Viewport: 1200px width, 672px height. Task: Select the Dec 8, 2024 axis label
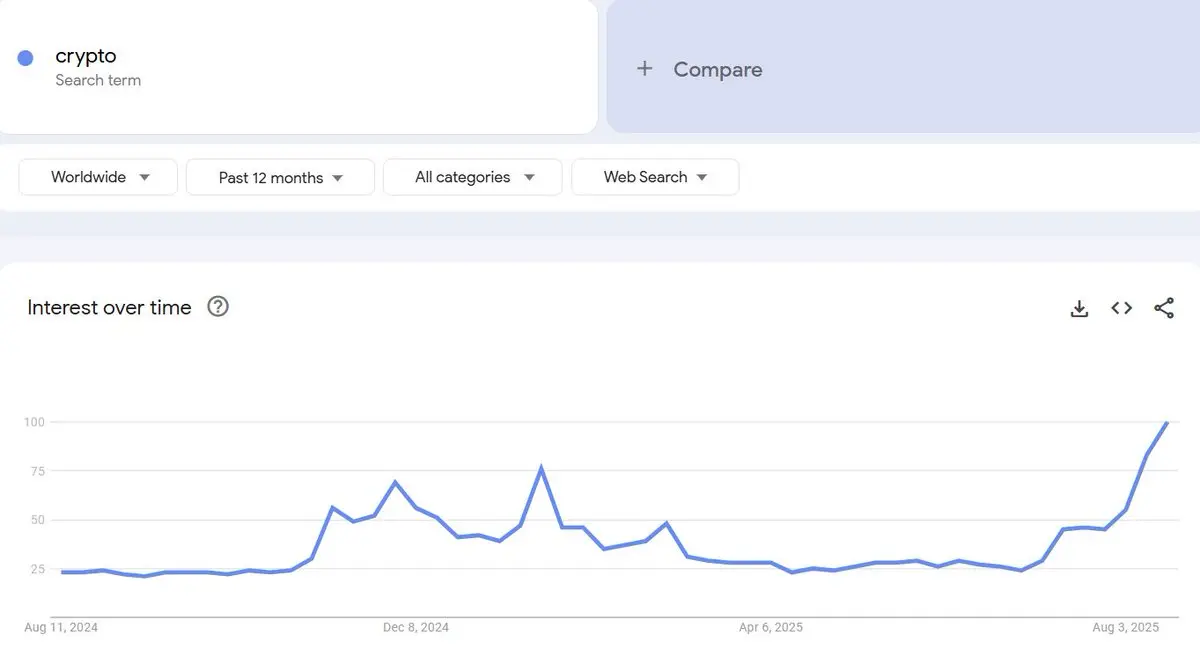pos(416,628)
